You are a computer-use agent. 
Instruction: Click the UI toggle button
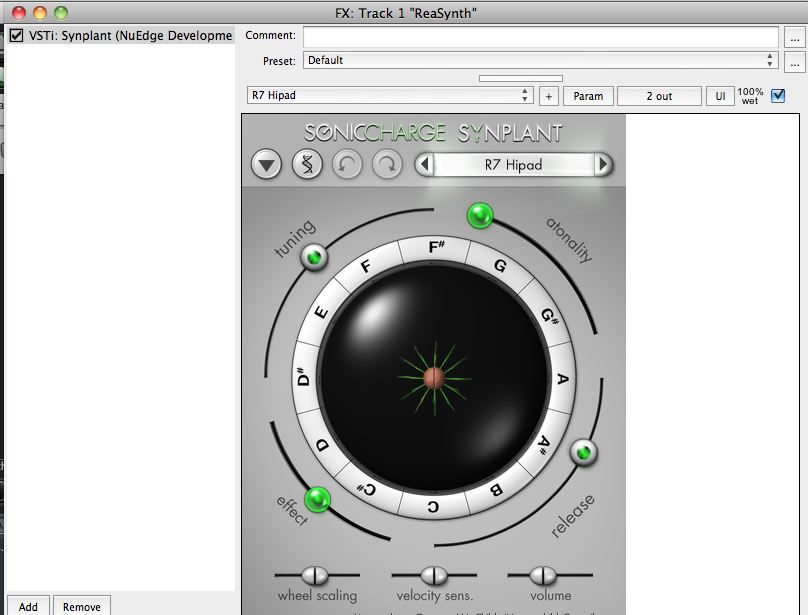[x=720, y=96]
